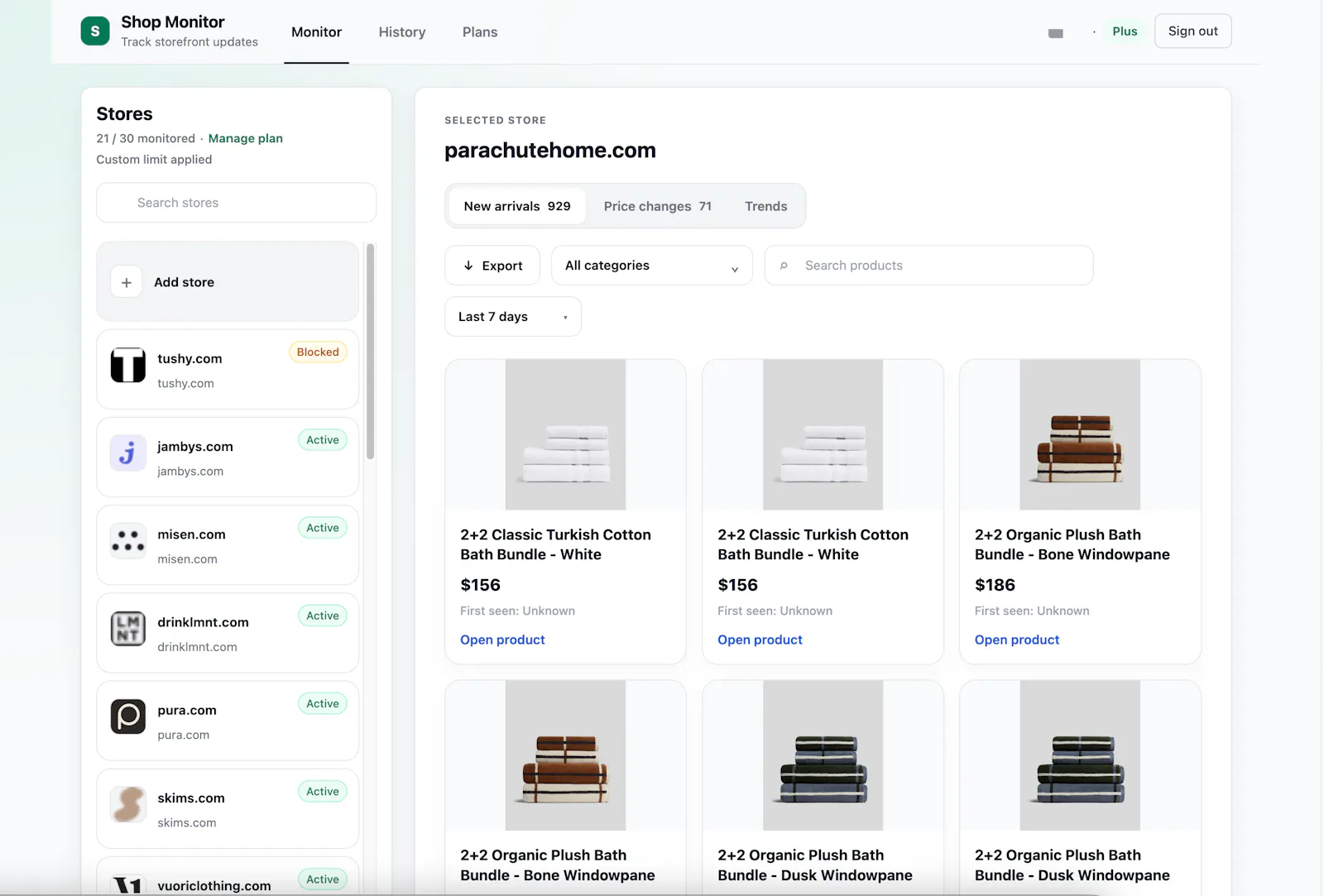Click the Plus plan badge
Image resolution: width=1324 pixels, height=896 pixels.
[1125, 31]
